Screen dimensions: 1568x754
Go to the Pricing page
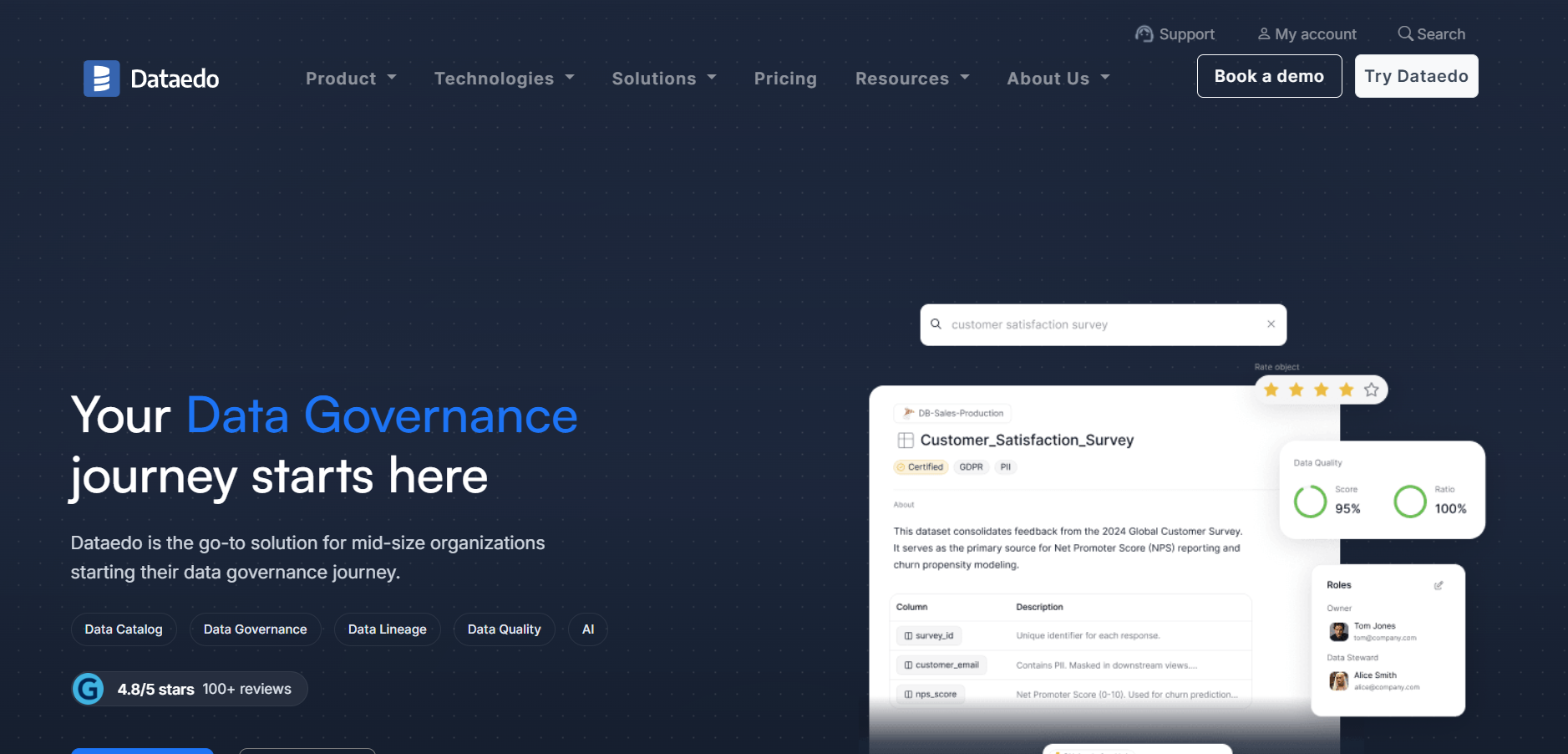point(785,79)
